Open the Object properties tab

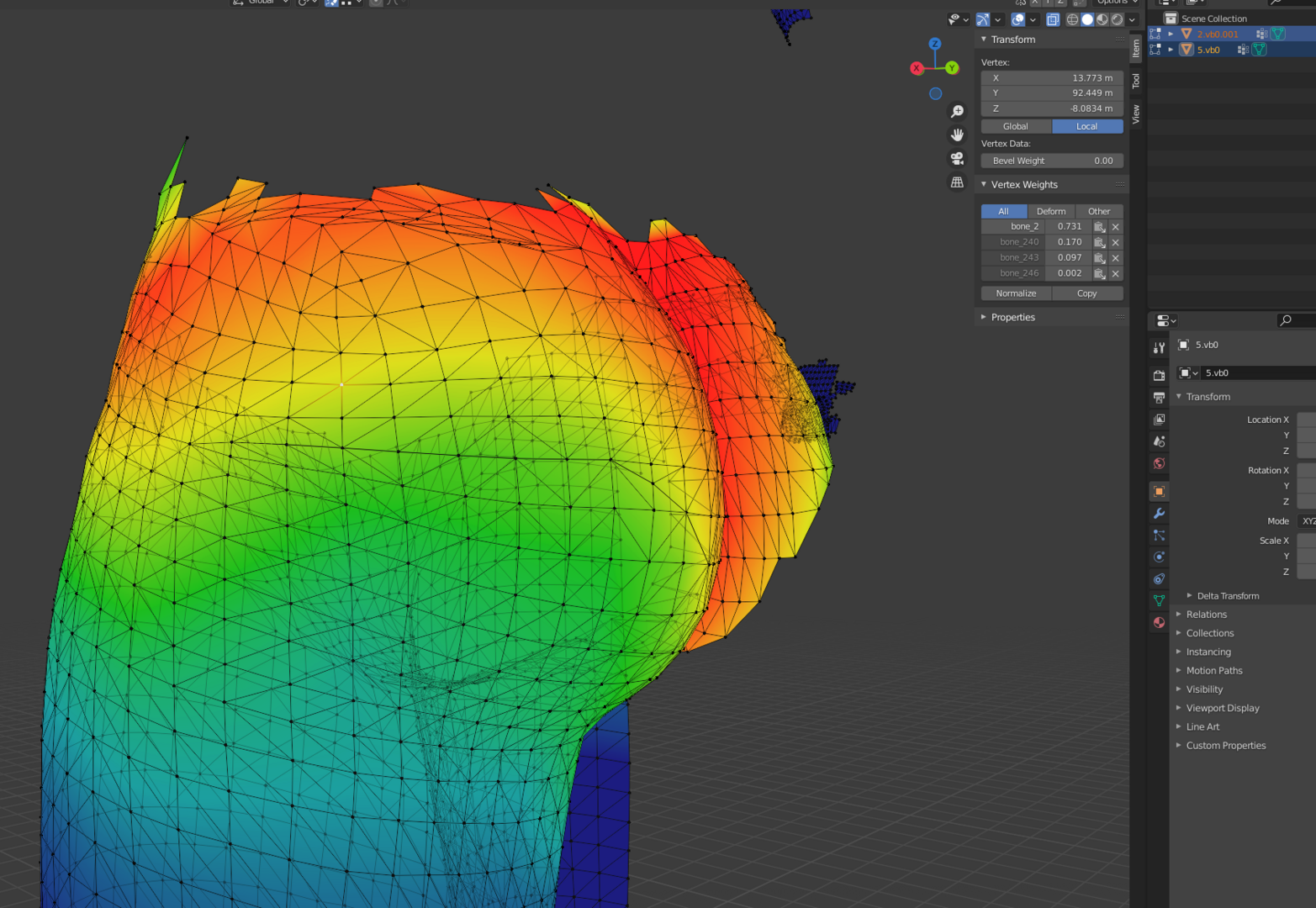(1159, 491)
